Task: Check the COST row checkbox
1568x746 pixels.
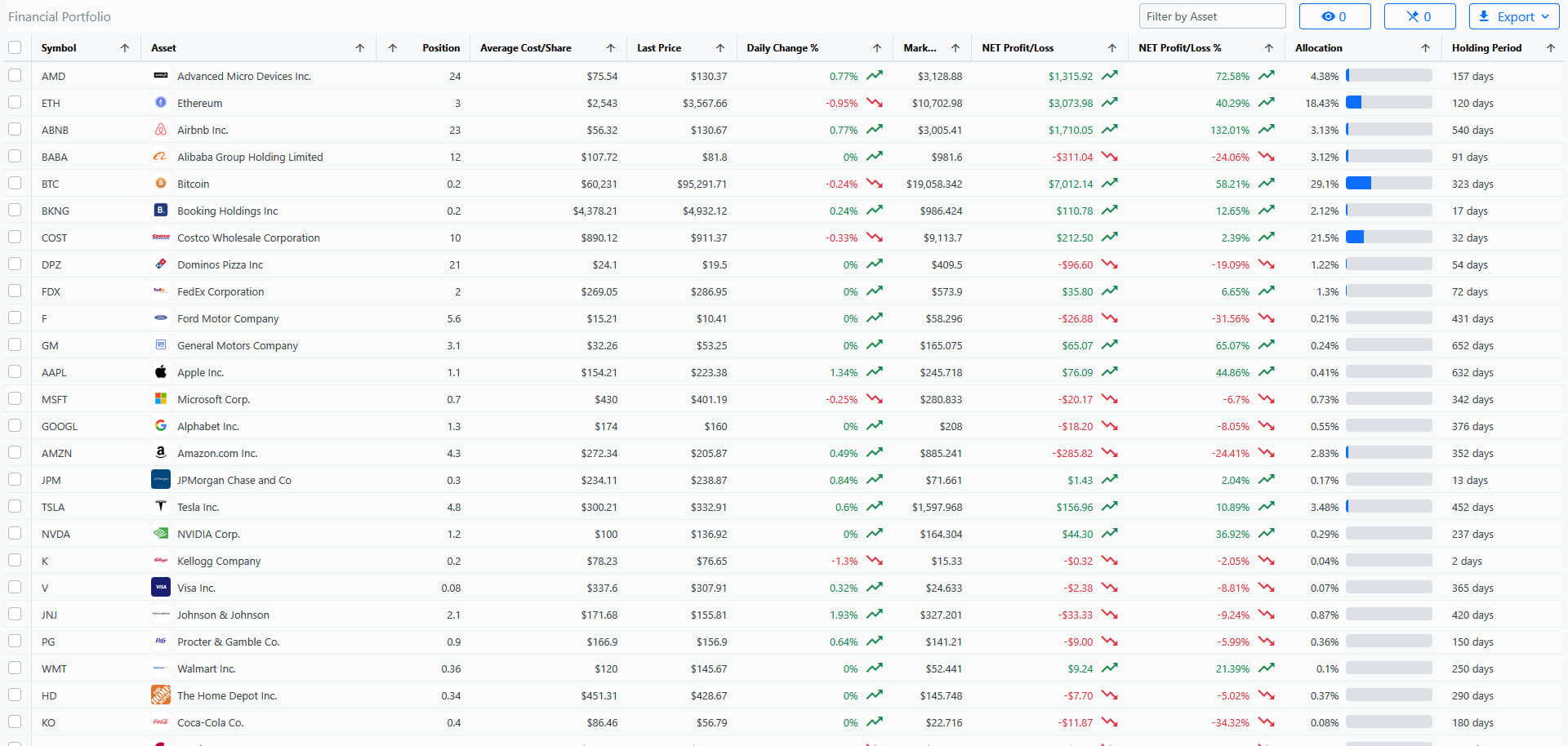Action: [x=15, y=237]
